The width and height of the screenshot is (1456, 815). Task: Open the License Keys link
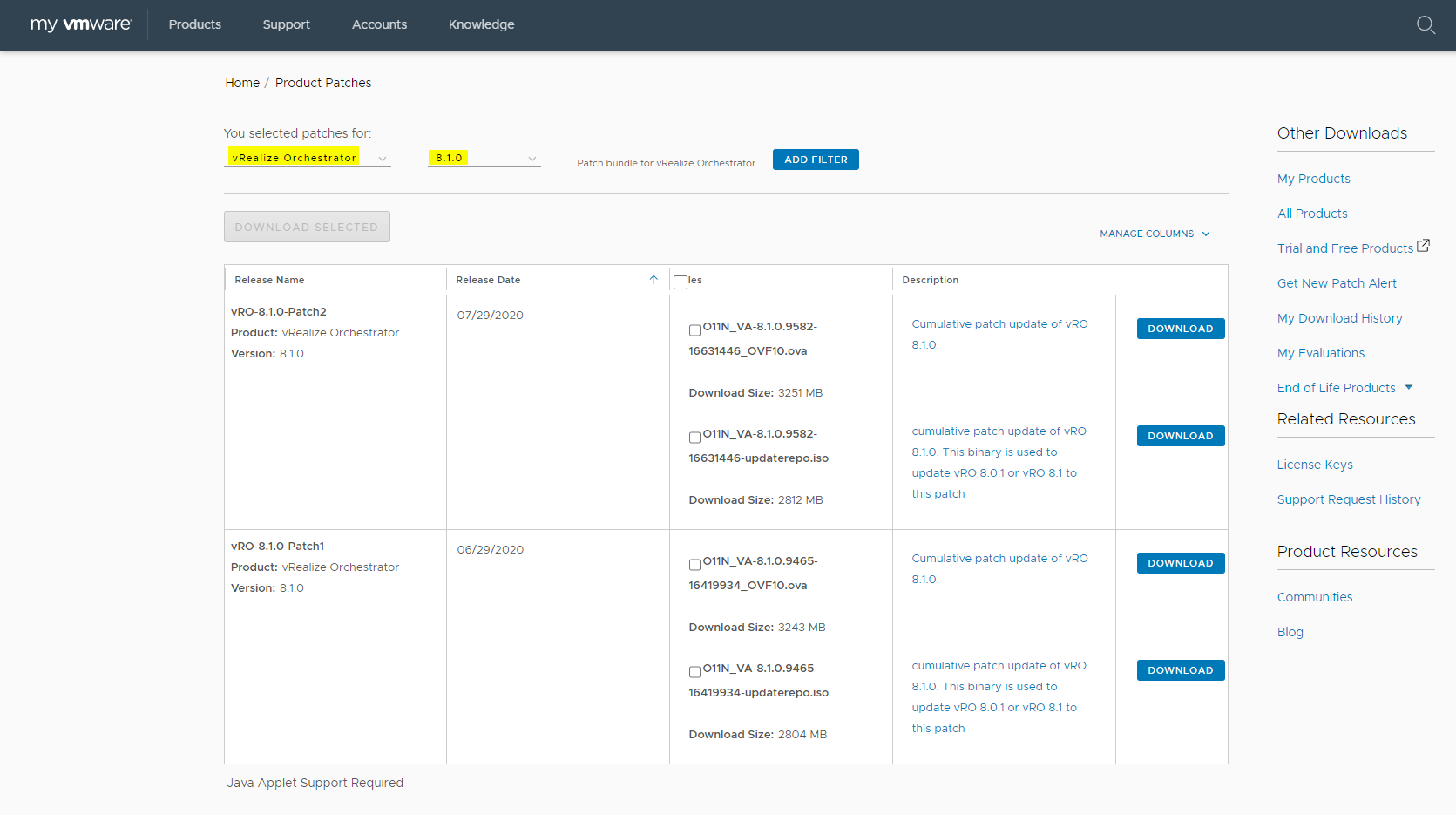point(1315,465)
